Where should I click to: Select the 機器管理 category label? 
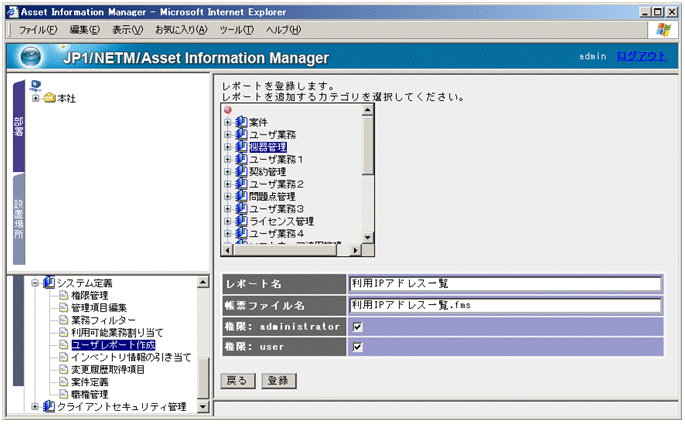[268, 147]
